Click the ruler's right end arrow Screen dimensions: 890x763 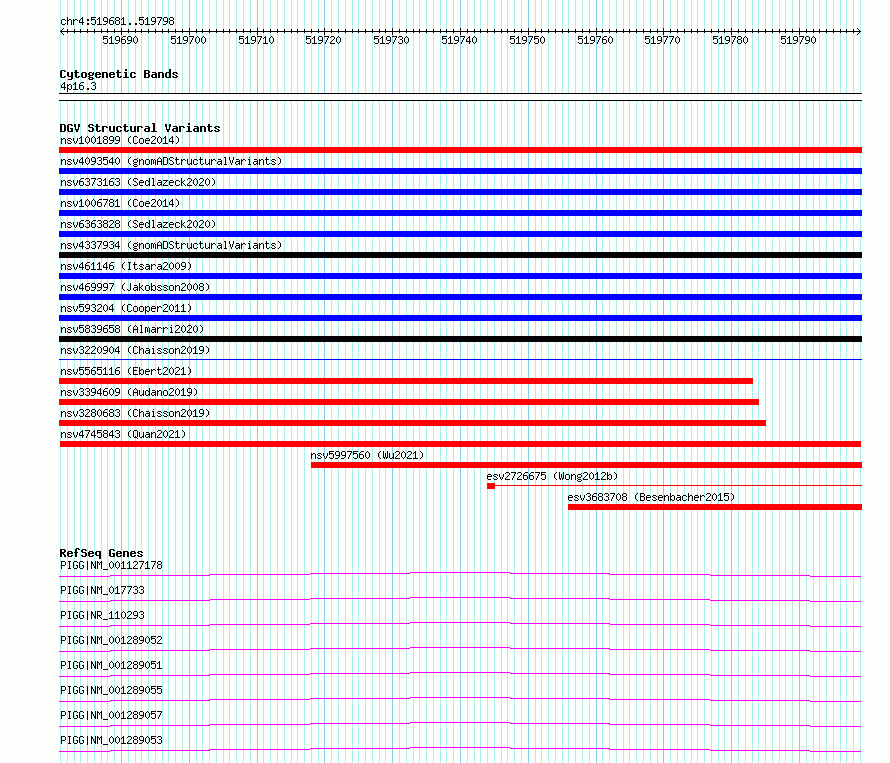pos(859,32)
